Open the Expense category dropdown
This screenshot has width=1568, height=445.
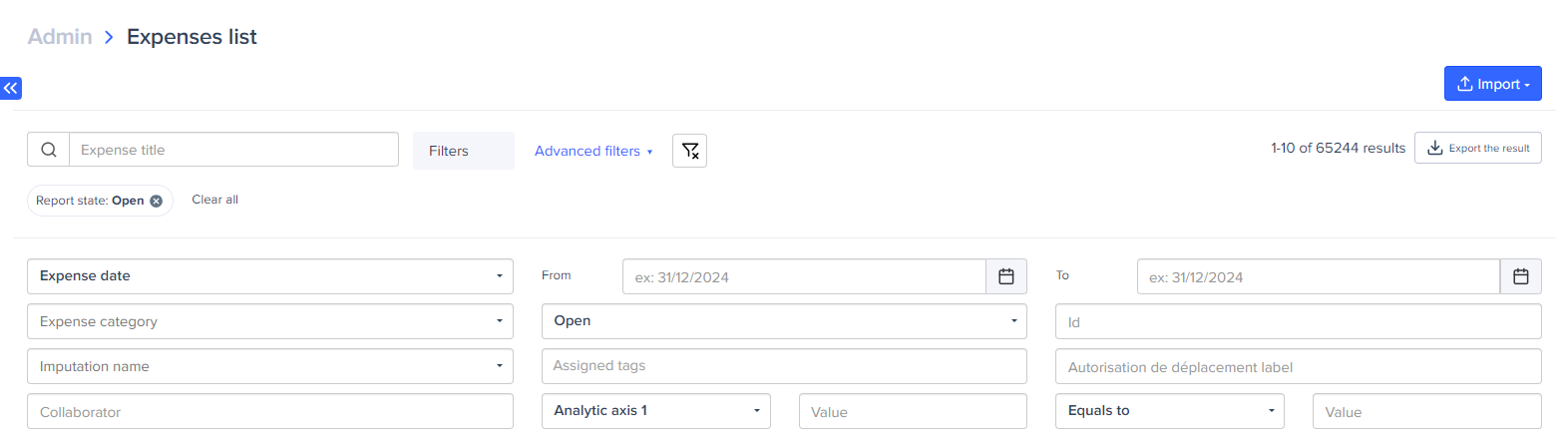[269, 321]
